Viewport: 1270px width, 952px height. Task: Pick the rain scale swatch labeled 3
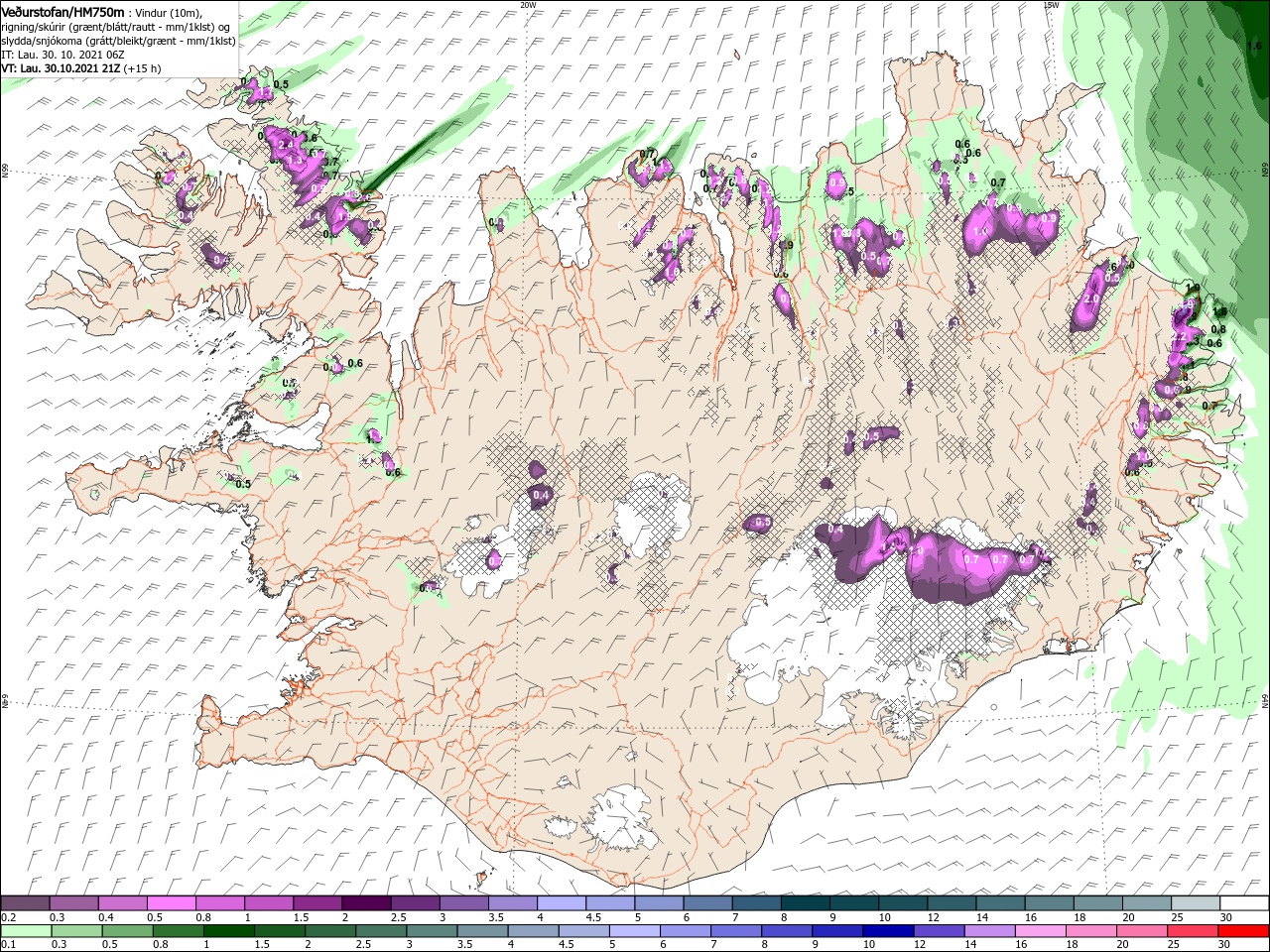tap(431, 931)
